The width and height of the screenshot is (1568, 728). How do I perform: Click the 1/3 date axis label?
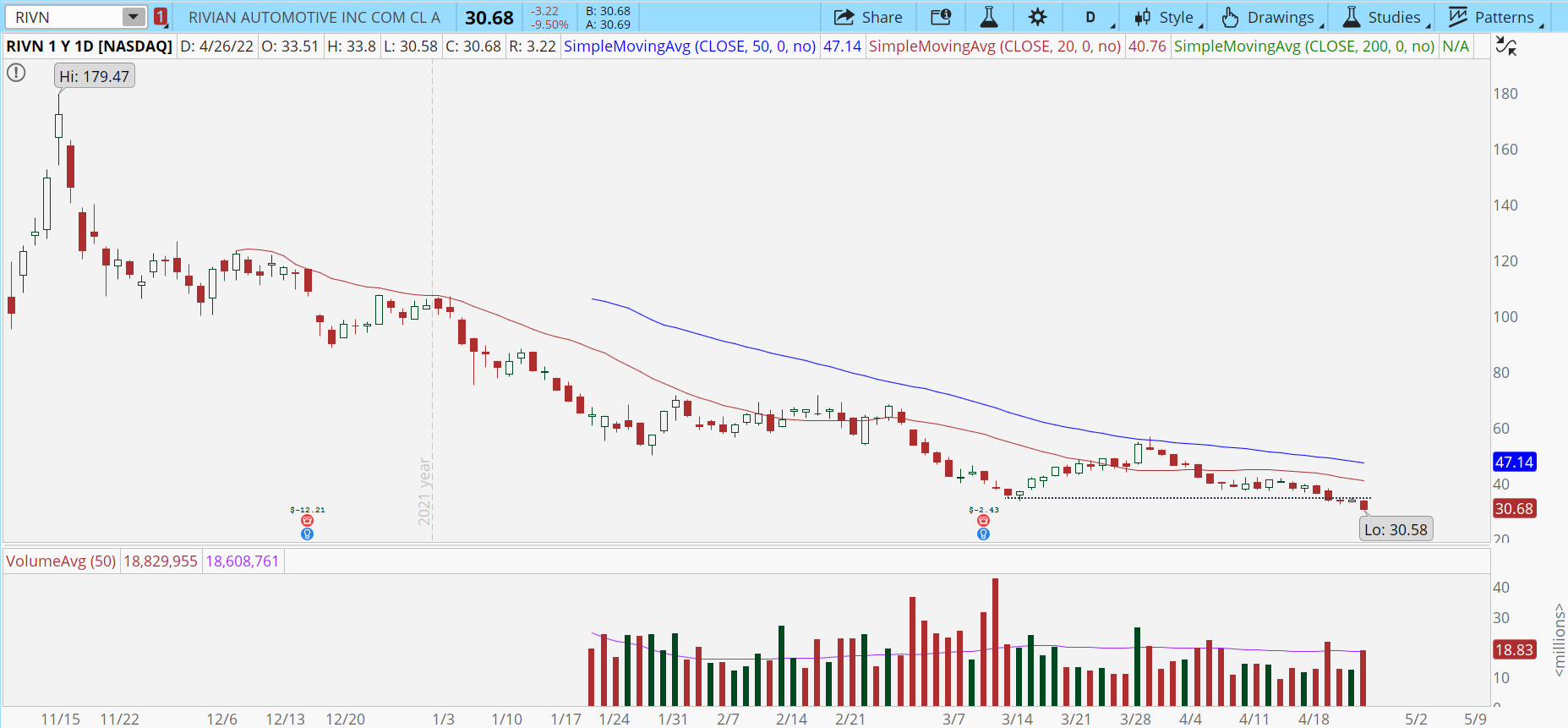coord(444,719)
